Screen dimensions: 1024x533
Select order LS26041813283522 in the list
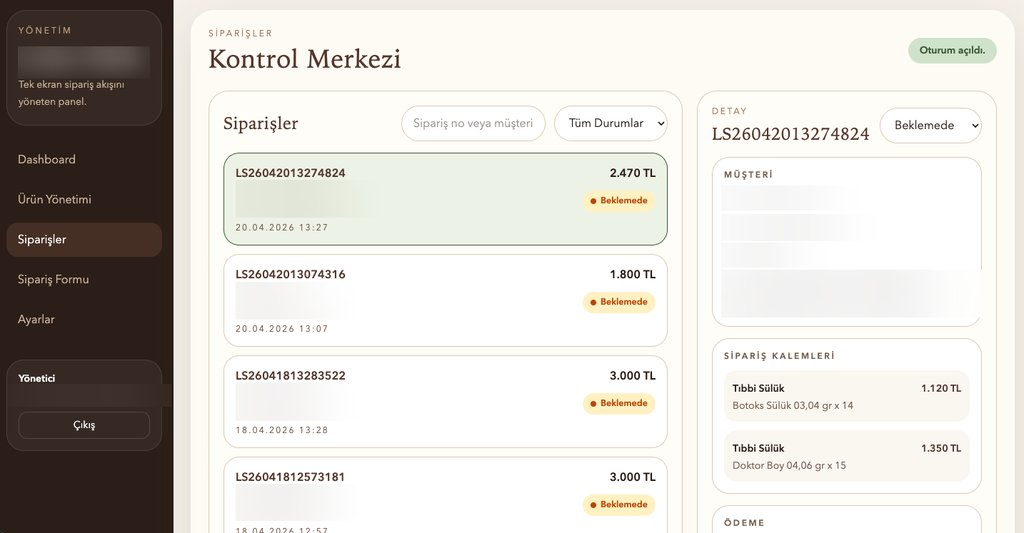tap(445, 401)
